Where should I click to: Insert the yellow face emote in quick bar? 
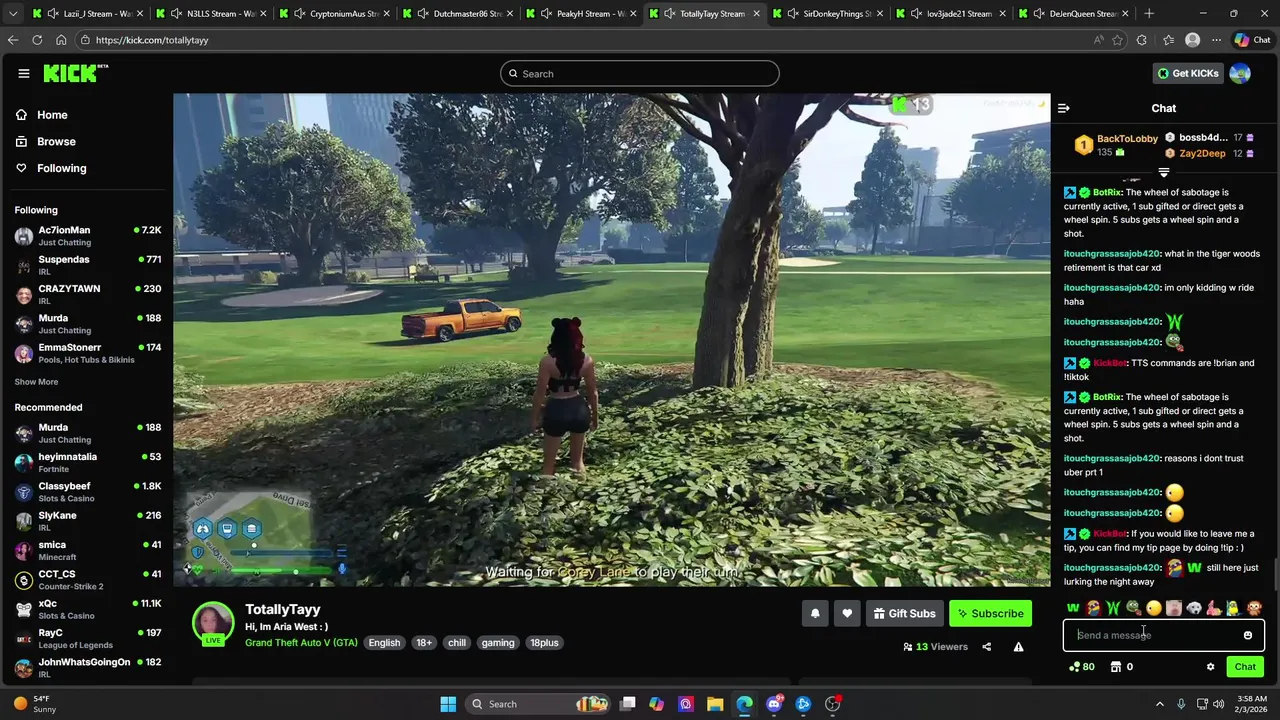[x=1154, y=608]
